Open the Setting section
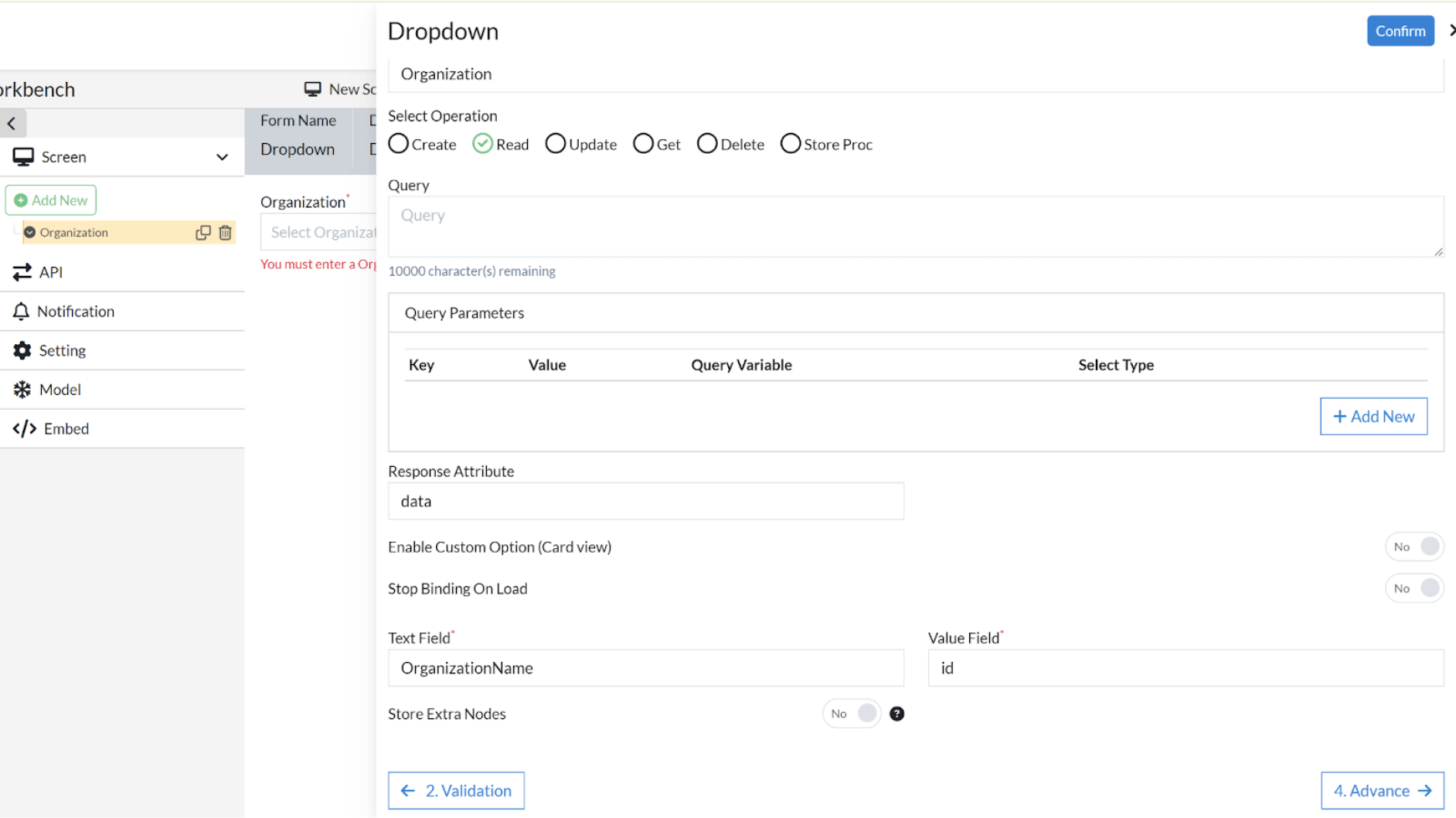The height and width of the screenshot is (818, 1456). point(61,350)
